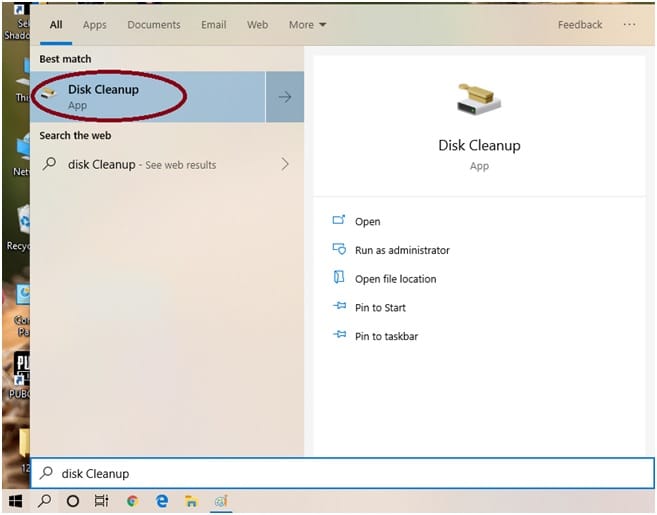Open the three-dots options menu

point(629,25)
